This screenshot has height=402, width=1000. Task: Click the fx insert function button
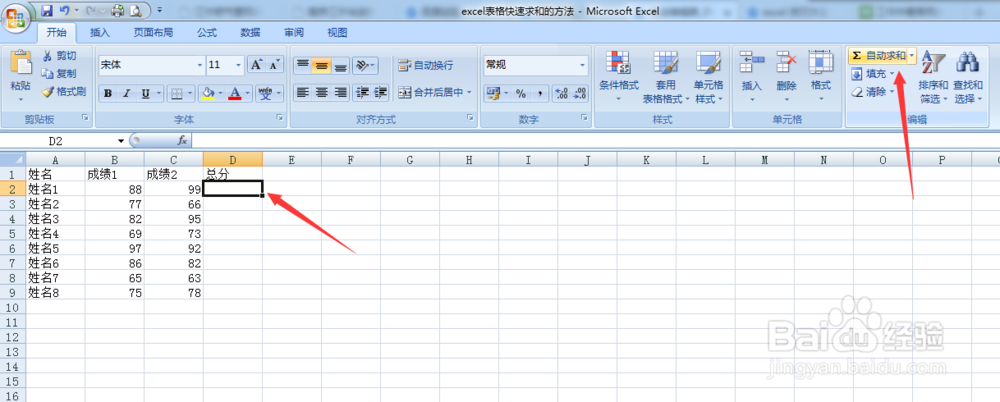(182, 140)
